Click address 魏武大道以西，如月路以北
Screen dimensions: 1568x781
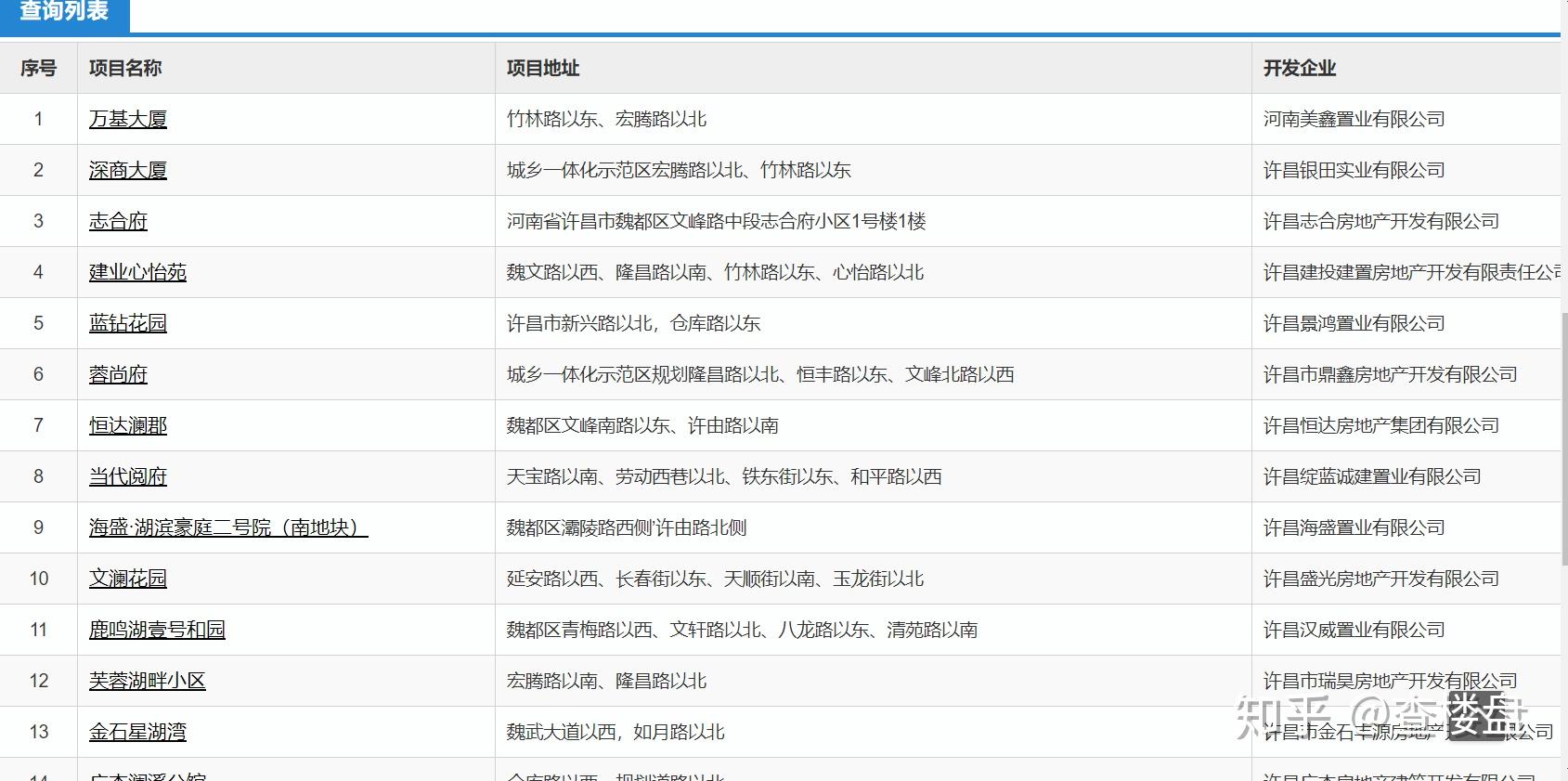click(616, 732)
